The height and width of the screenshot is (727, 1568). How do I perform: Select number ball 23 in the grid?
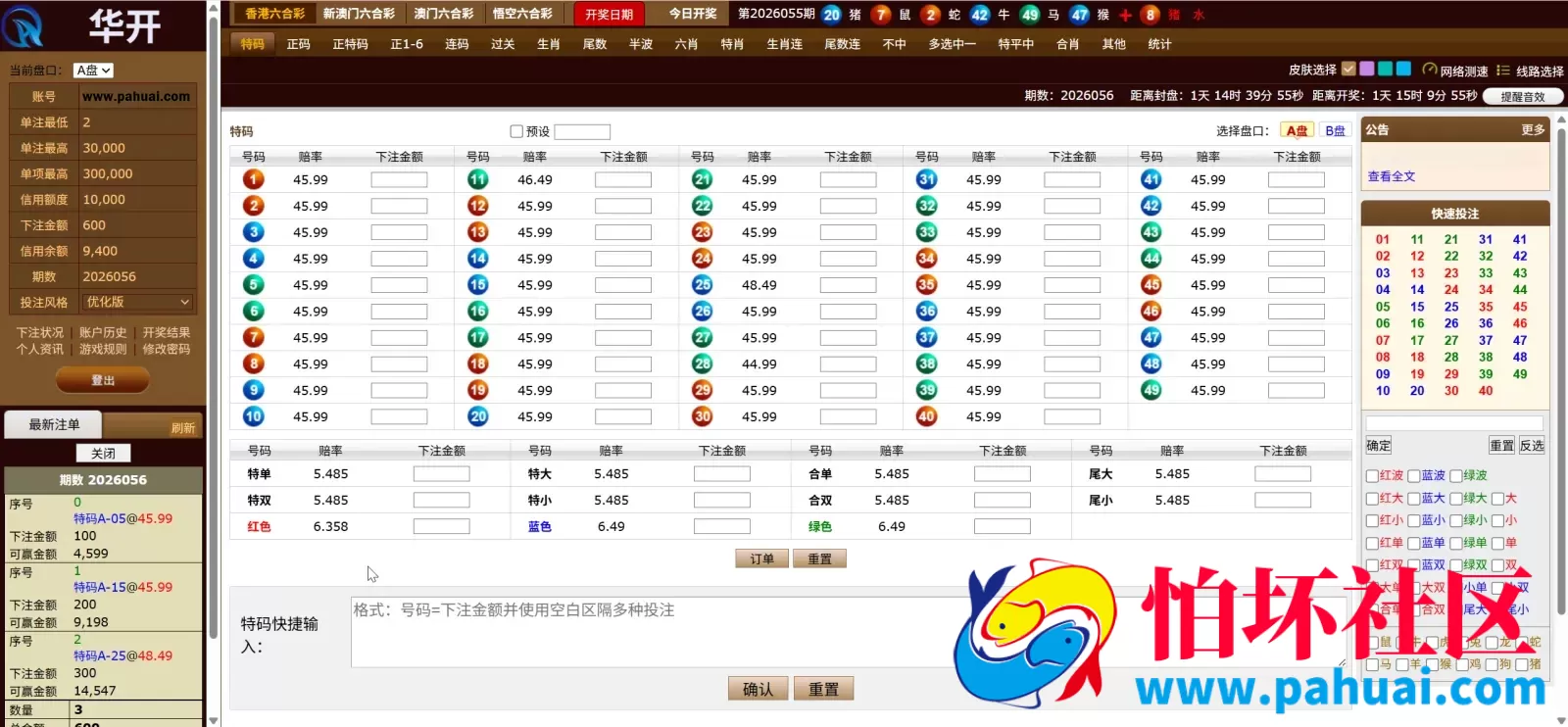(x=702, y=232)
